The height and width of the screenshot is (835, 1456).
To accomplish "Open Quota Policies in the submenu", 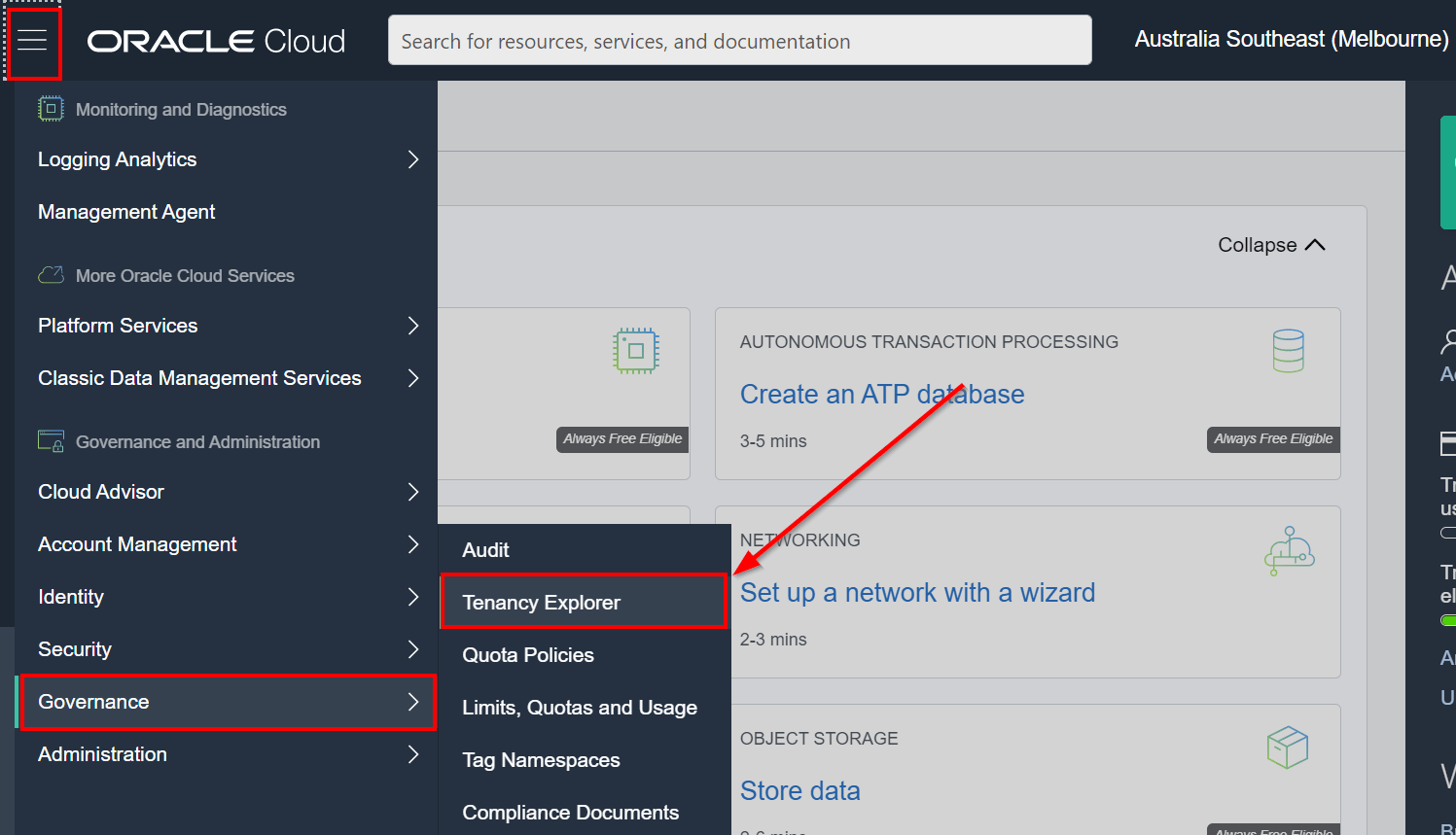I will point(528,655).
